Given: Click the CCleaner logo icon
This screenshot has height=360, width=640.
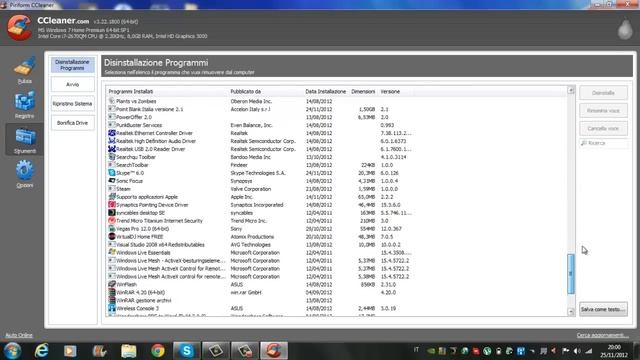Looking at the screenshot, I should click(19, 27).
